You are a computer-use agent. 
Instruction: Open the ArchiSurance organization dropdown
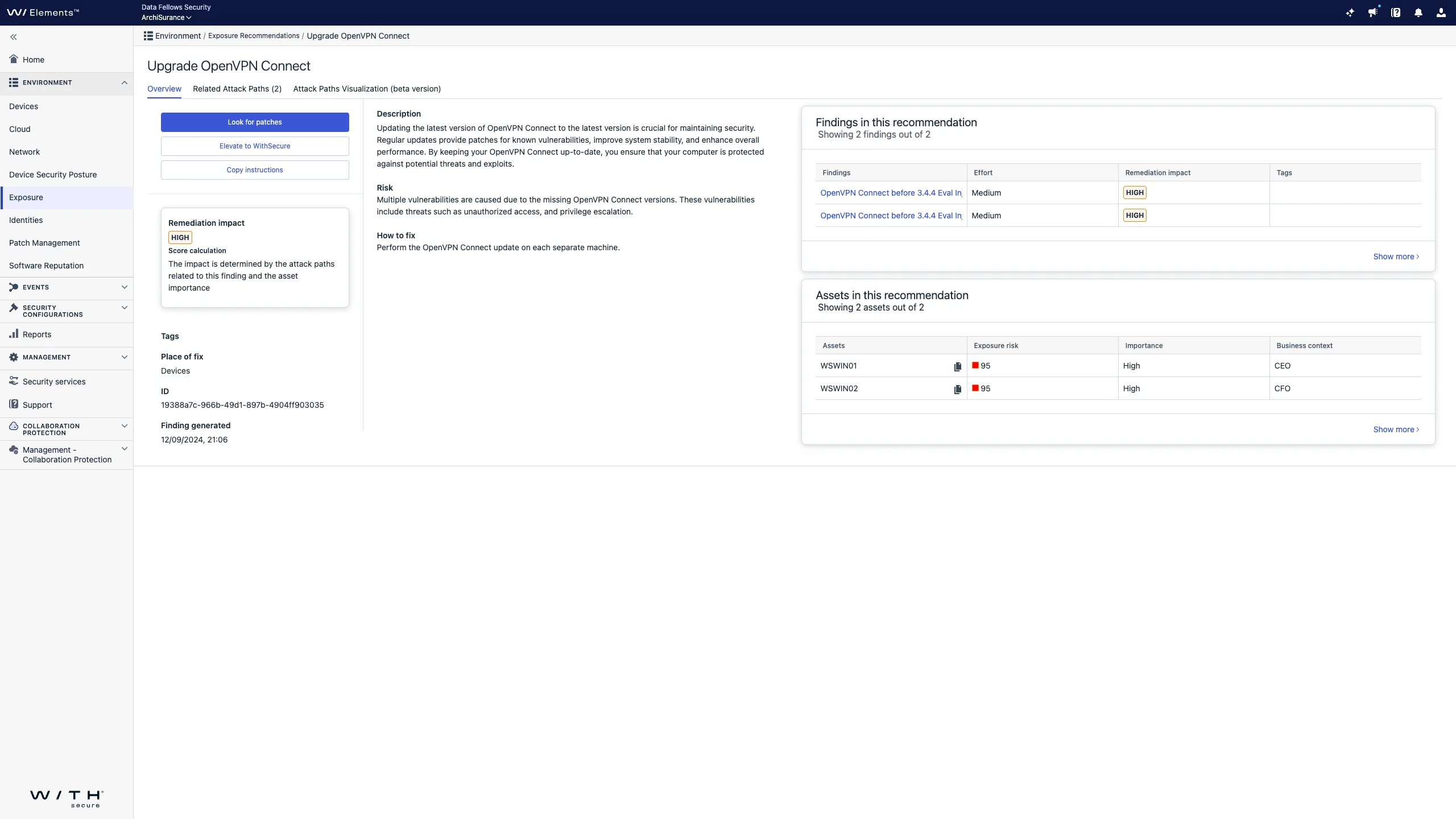[166, 18]
